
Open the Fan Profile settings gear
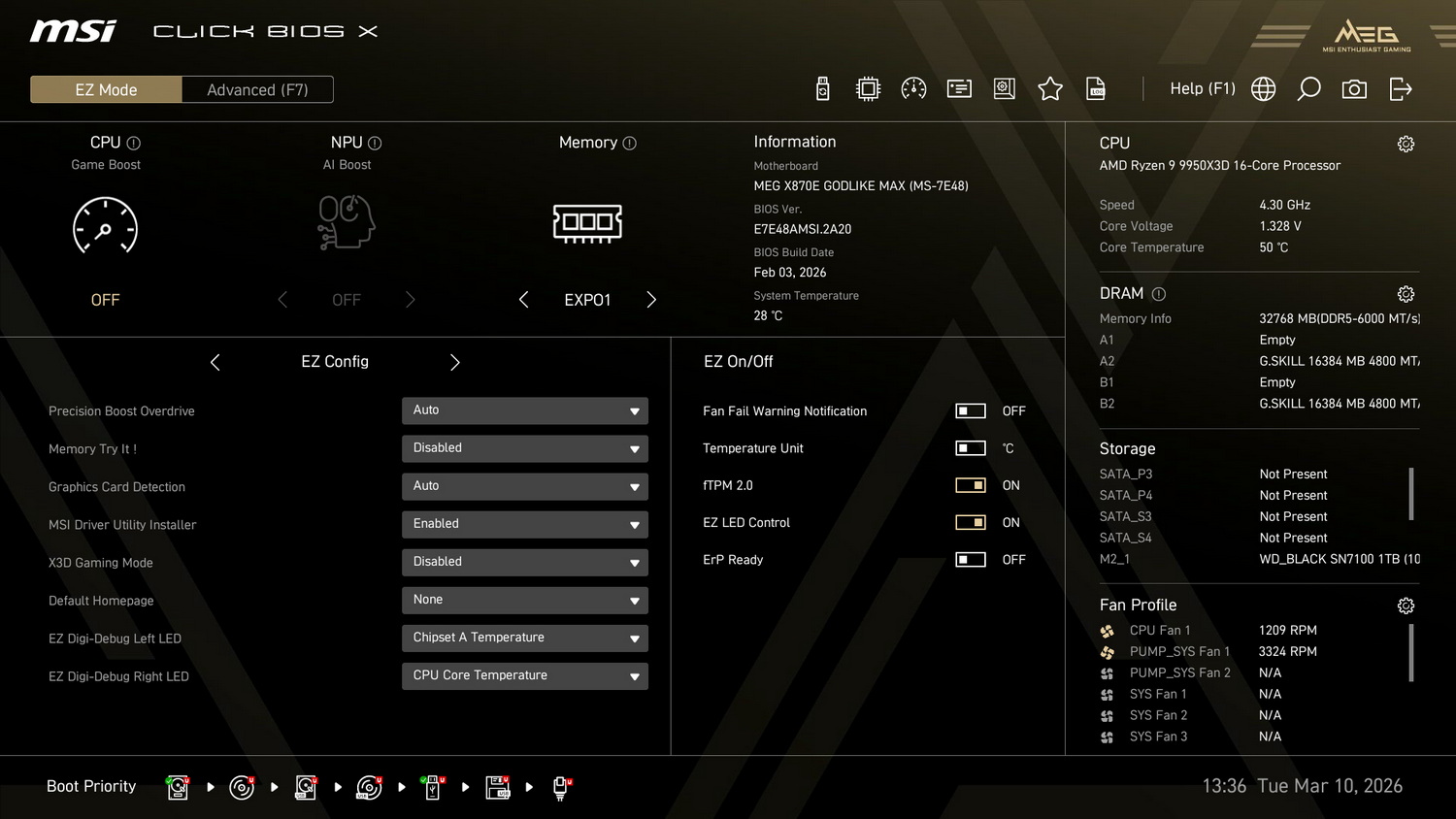[1406, 606]
